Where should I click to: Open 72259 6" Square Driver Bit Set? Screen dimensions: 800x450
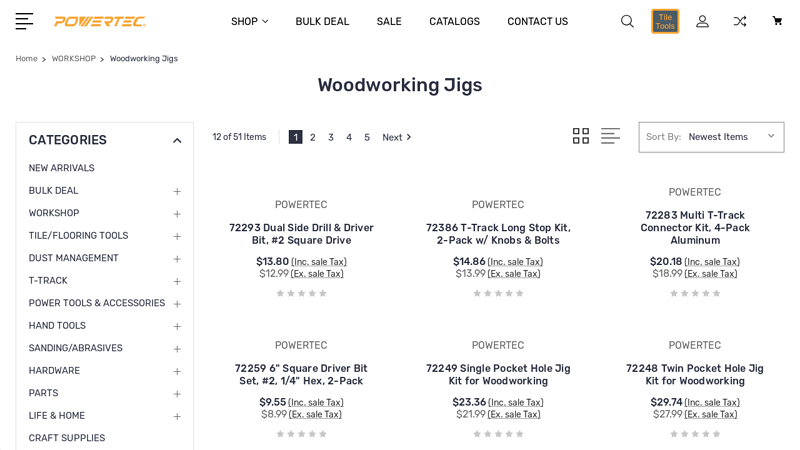tap(301, 374)
